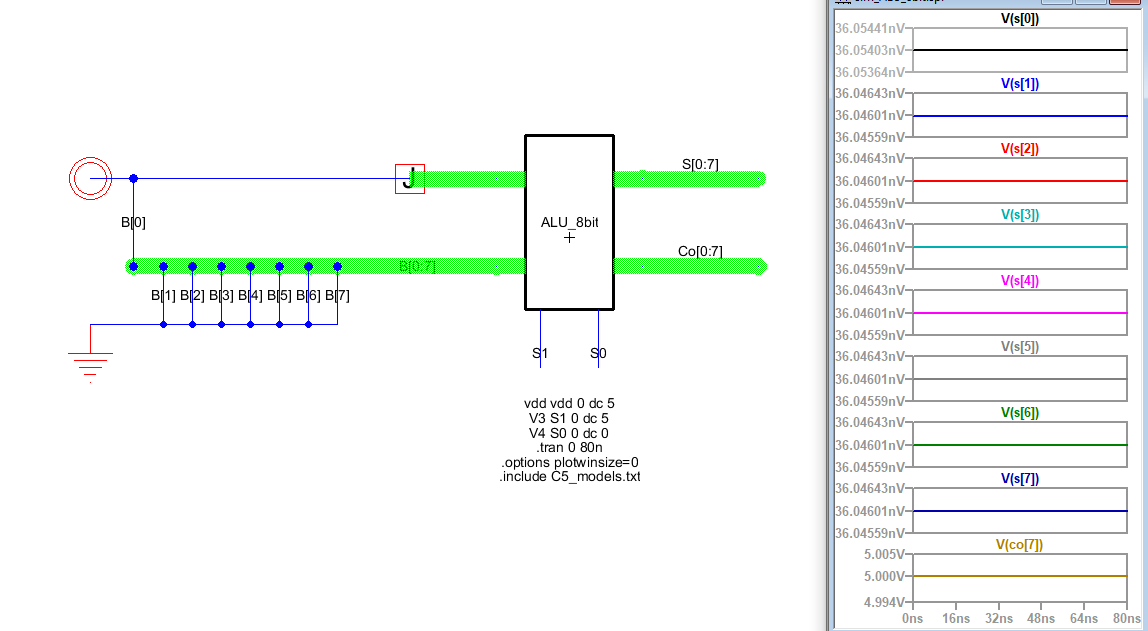Screen dimensions: 1148x631
Task: Click the magenta V(s[4]) trace label
Action: point(1019,281)
